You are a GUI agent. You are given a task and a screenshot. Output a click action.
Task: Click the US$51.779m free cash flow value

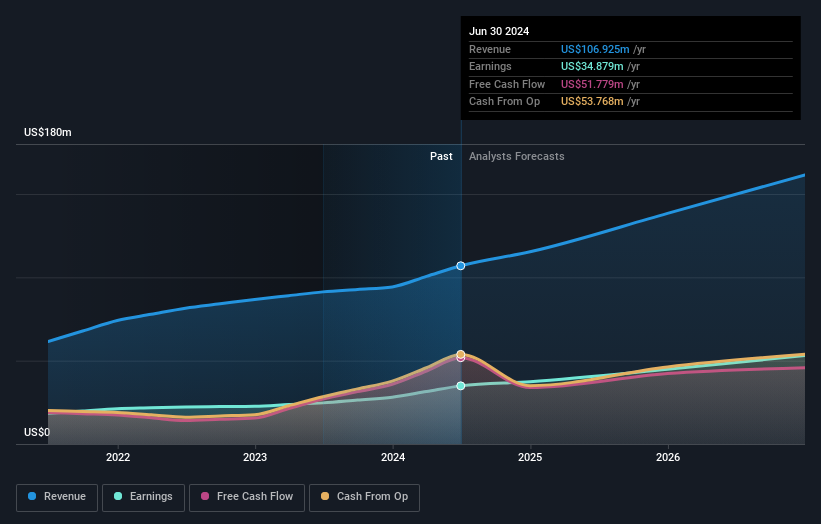(x=592, y=84)
